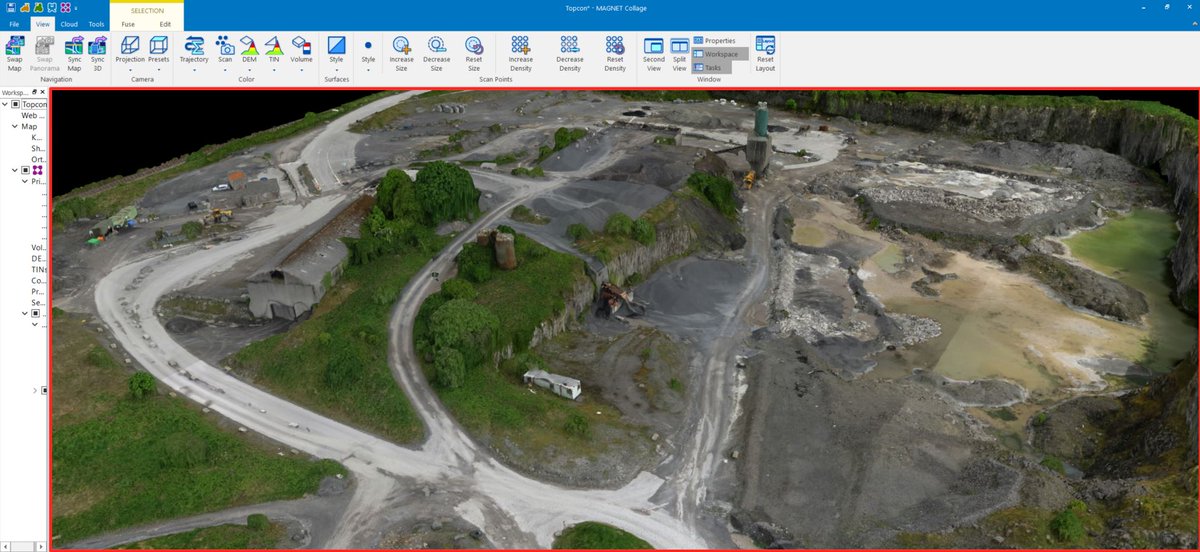The height and width of the screenshot is (552, 1200).
Task: Click Decrease Size scan points icon
Action: point(437,45)
